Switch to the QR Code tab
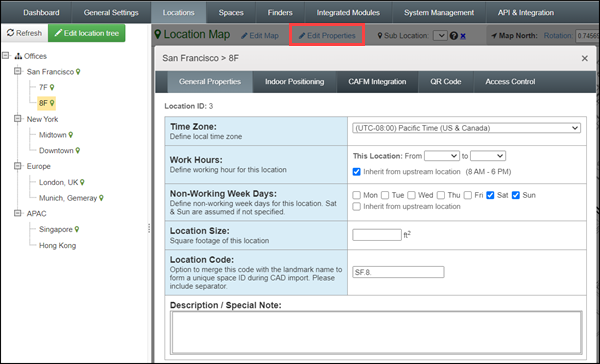The width and height of the screenshot is (600, 364). 445,82
